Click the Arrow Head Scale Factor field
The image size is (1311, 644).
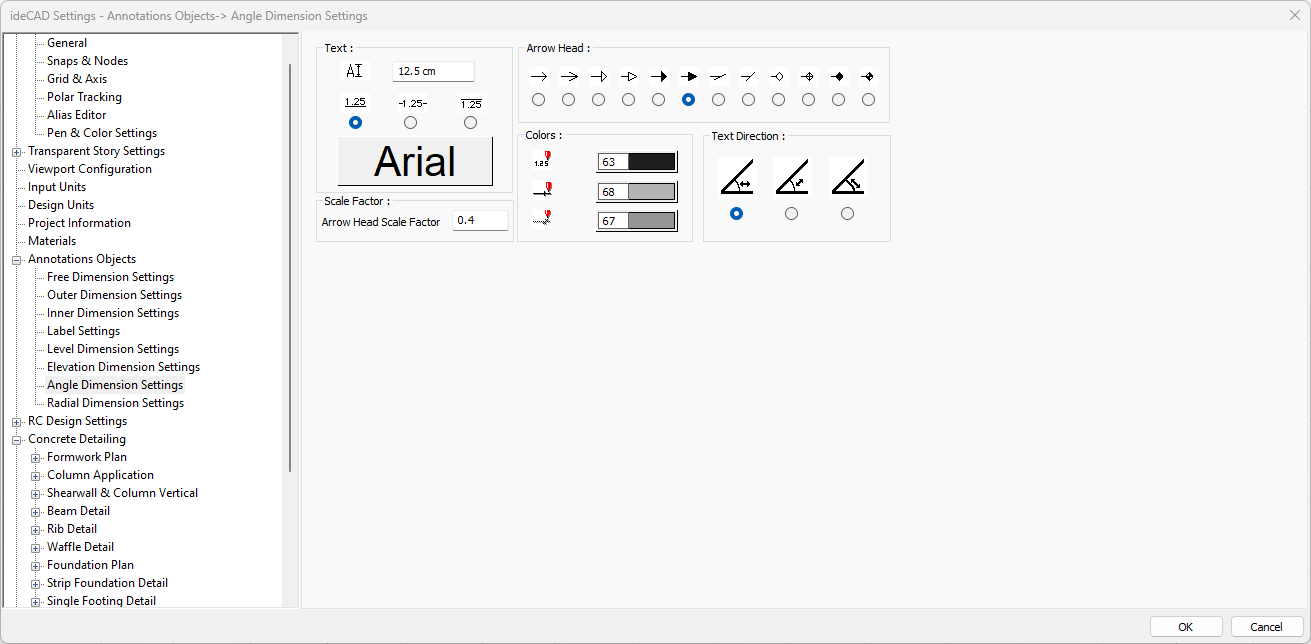pyautogui.click(x=480, y=220)
